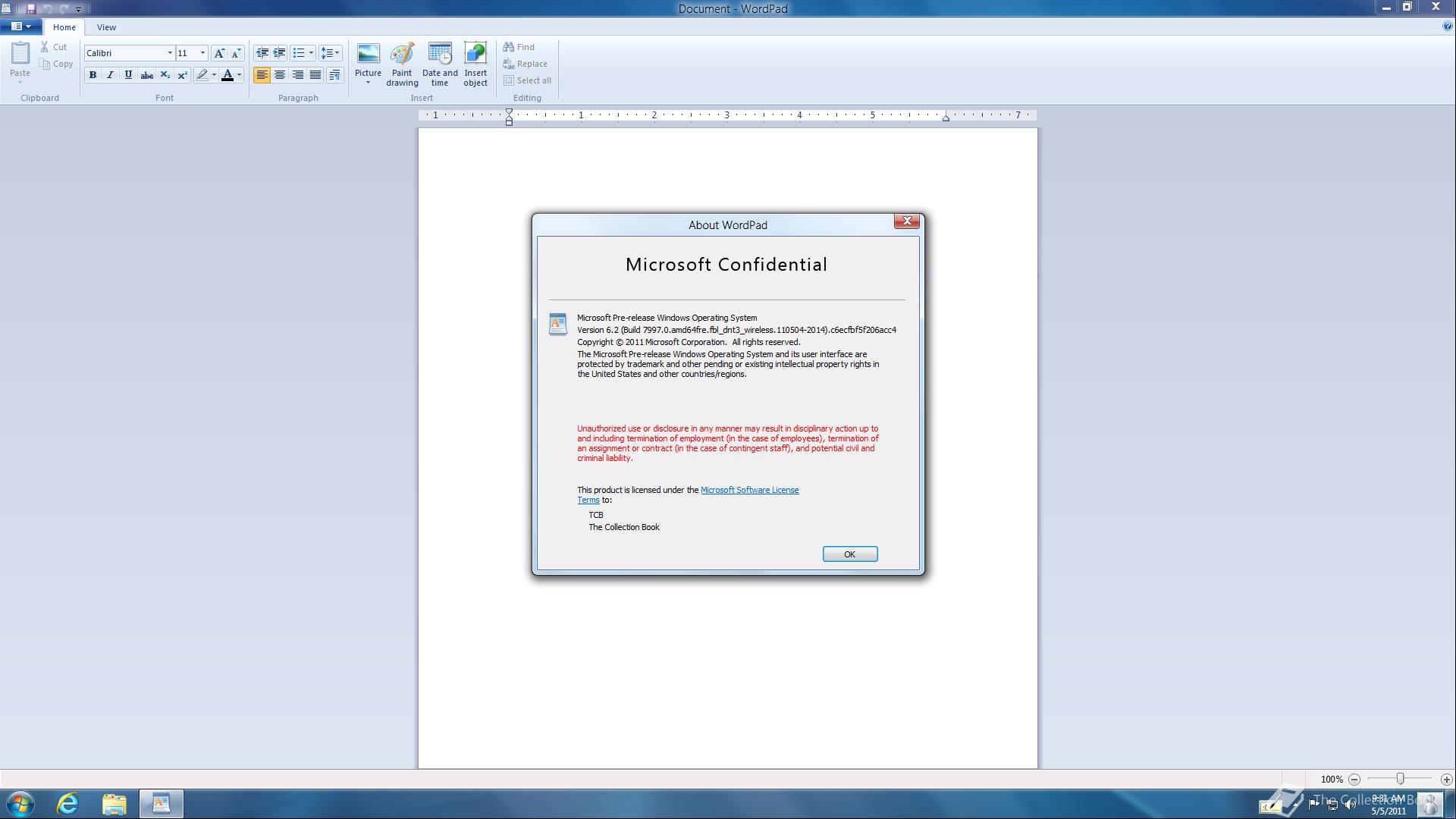
Task: Click the bulleted list icon
Action: [x=299, y=53]
